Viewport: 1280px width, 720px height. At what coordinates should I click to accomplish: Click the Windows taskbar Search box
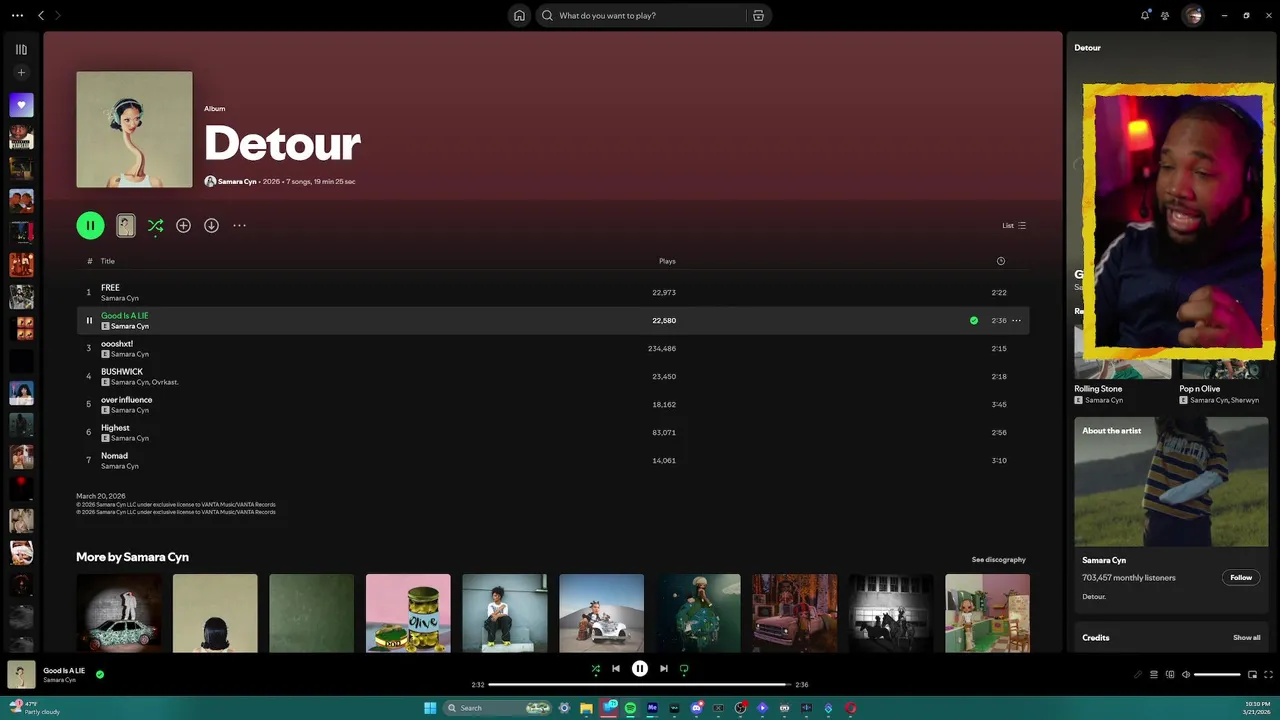click(x=498, y=708)
